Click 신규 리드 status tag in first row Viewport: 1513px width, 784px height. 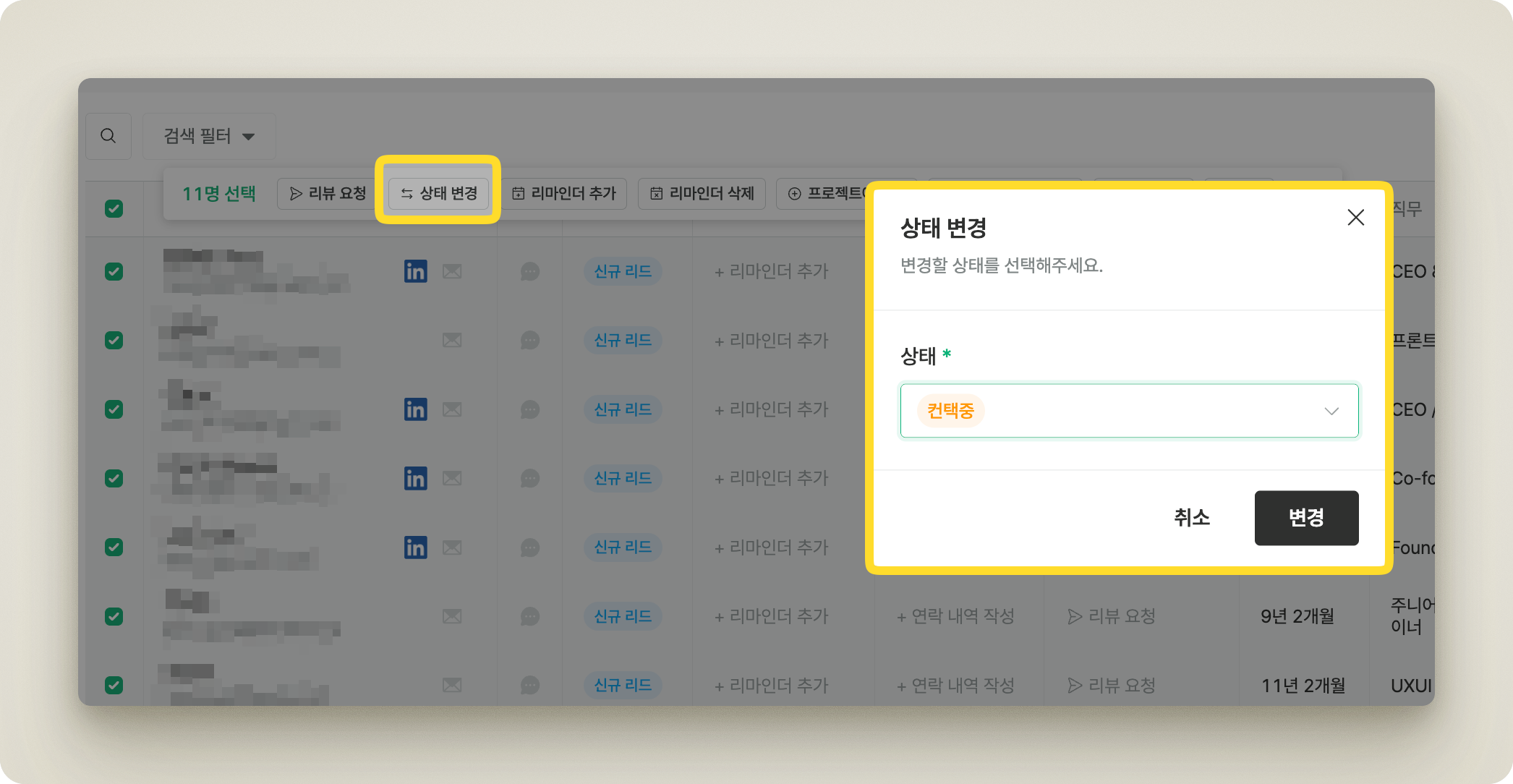coord(623,271)
